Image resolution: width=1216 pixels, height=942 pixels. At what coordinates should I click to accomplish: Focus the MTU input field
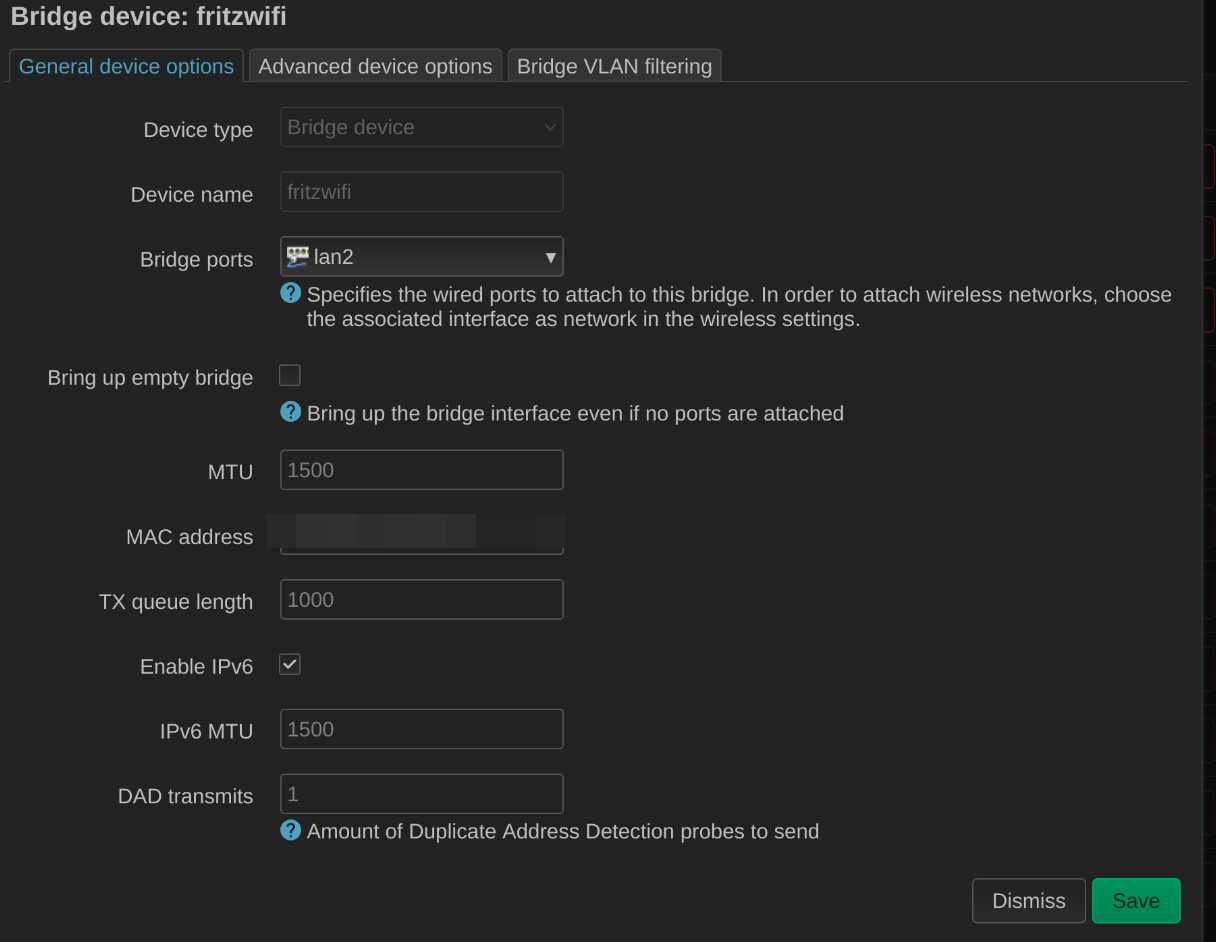click(421, 470)
